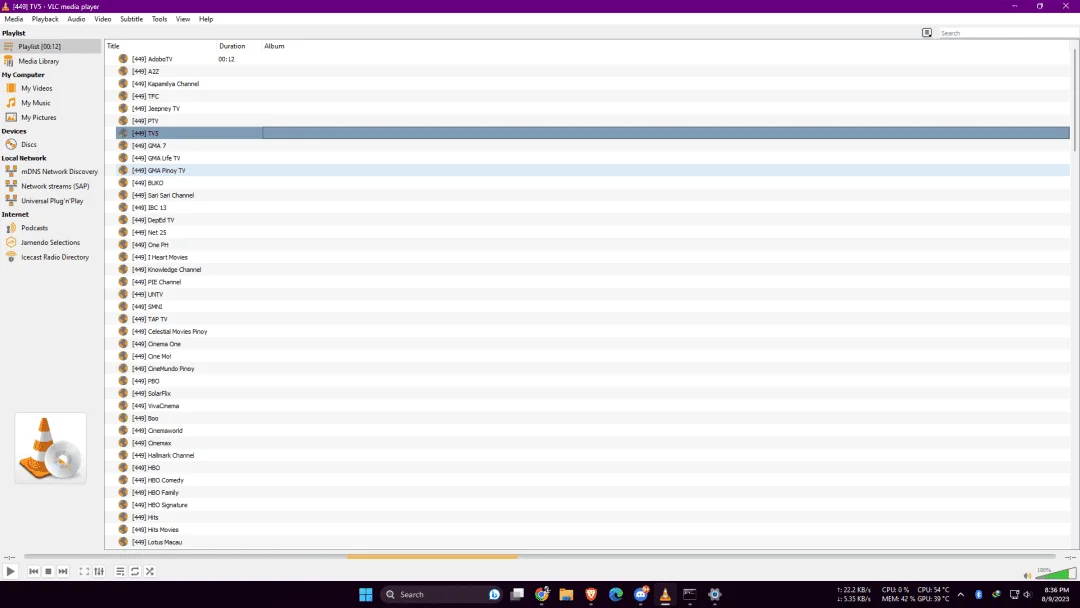Skip to previous media in playlist
The height and width of the screenshot is (608, 1080).
[33, 572]
